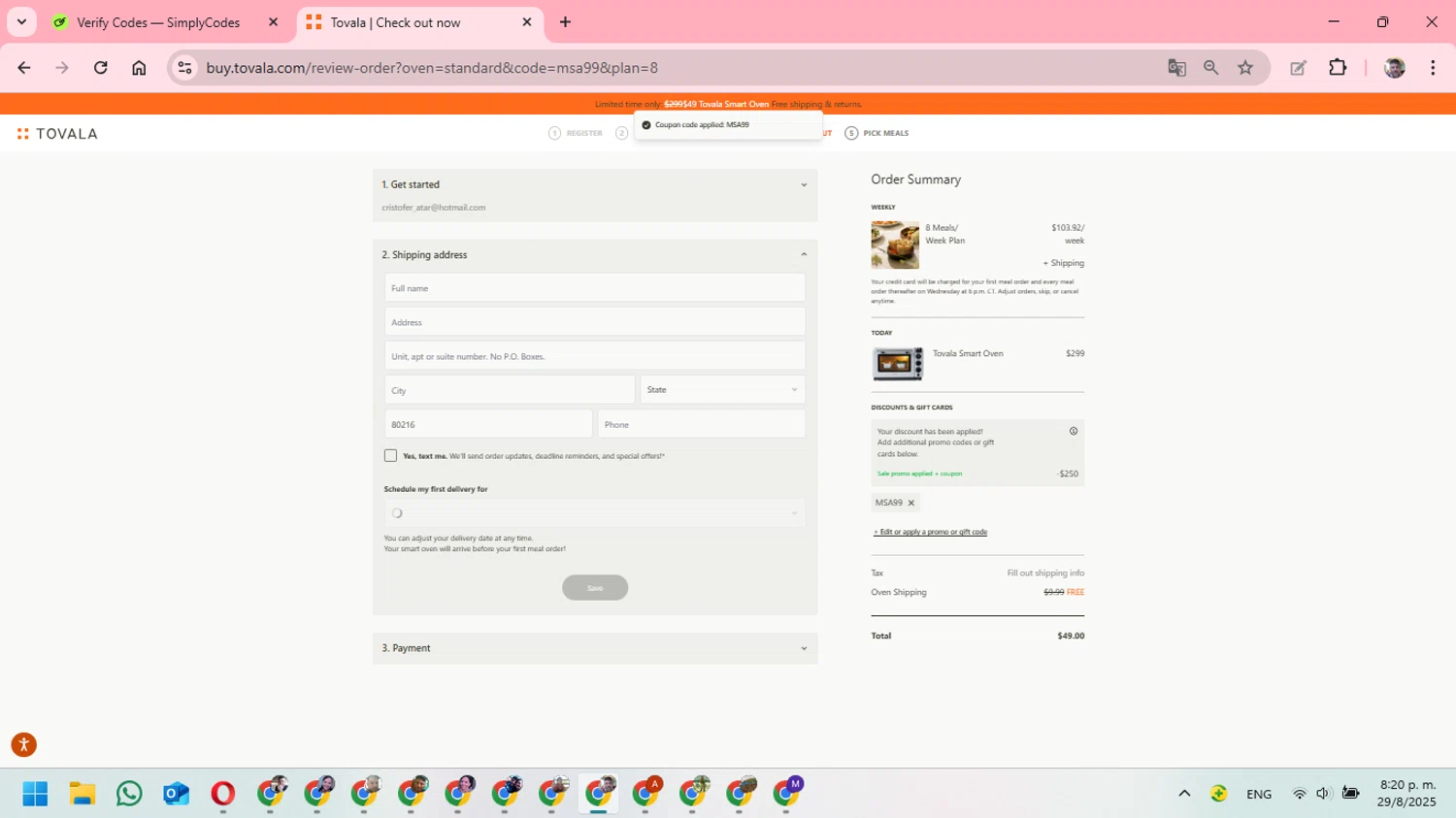Close the Tovala Check out tab
The width and height of the screenshot is (1456, 818).
[527, 22]
